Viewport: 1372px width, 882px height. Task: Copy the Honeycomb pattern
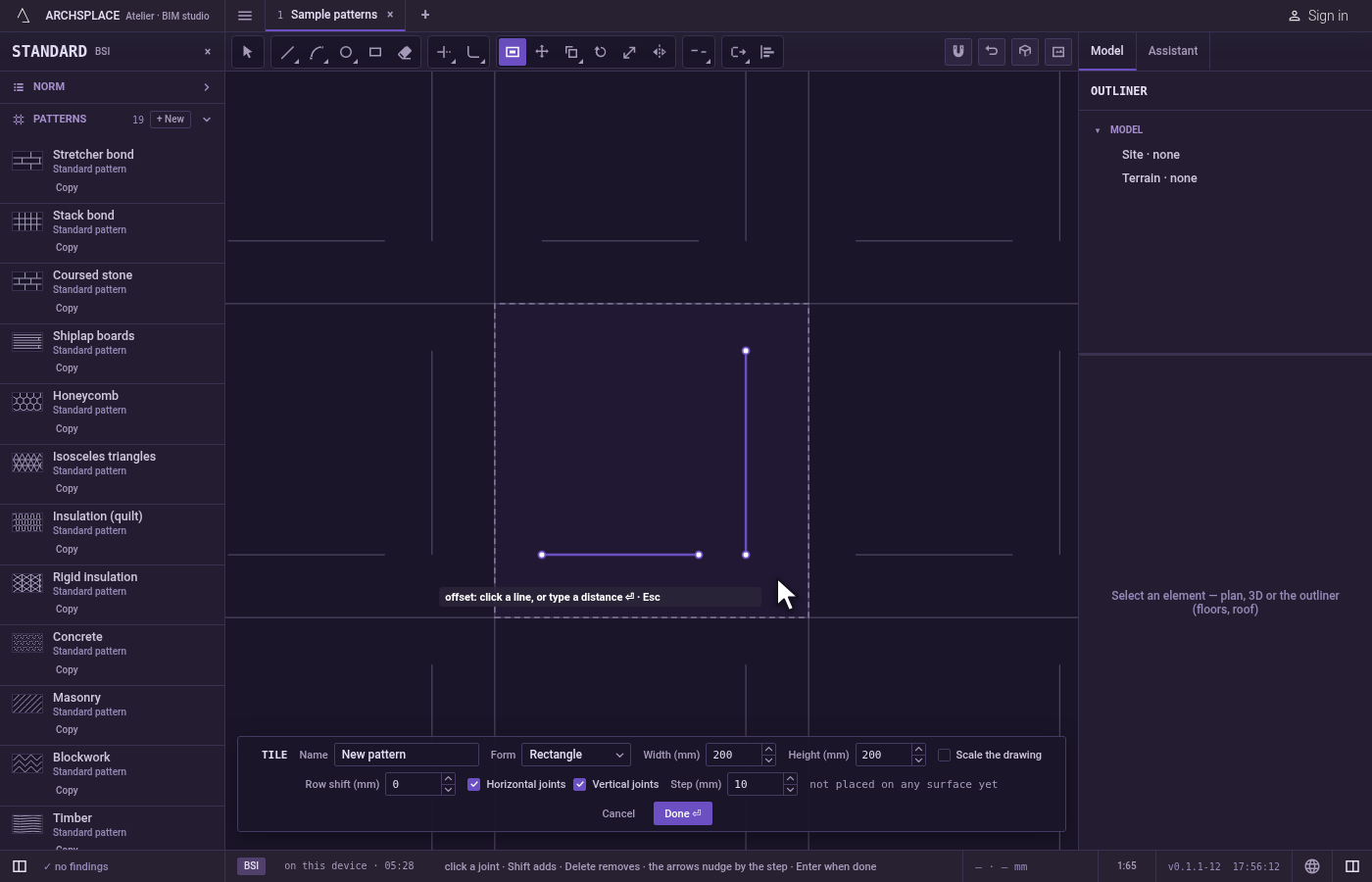pyautogui.click(x=67, y=428)
